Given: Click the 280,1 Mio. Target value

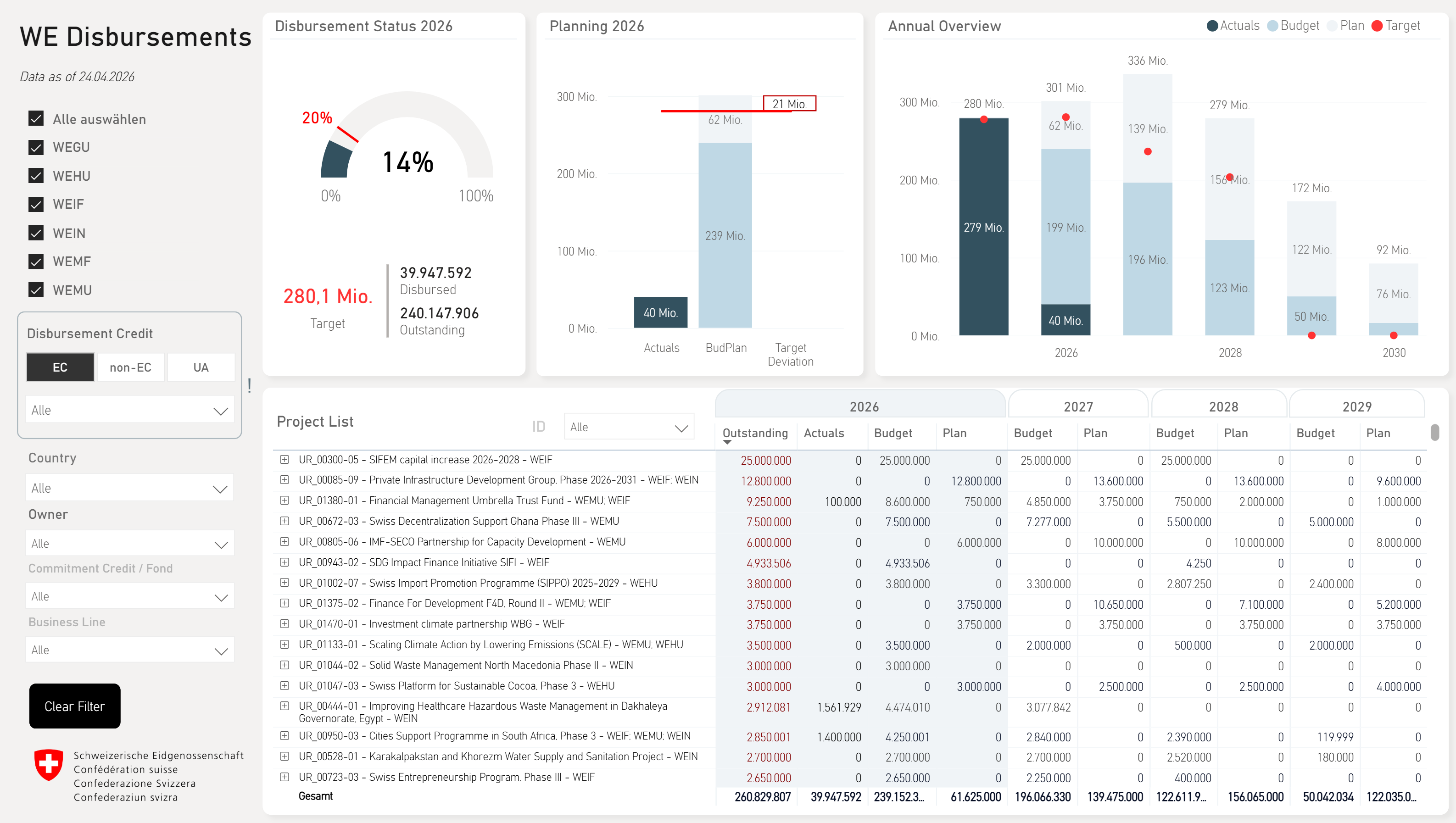Looking at the screenshot, I should pos(328,296).
